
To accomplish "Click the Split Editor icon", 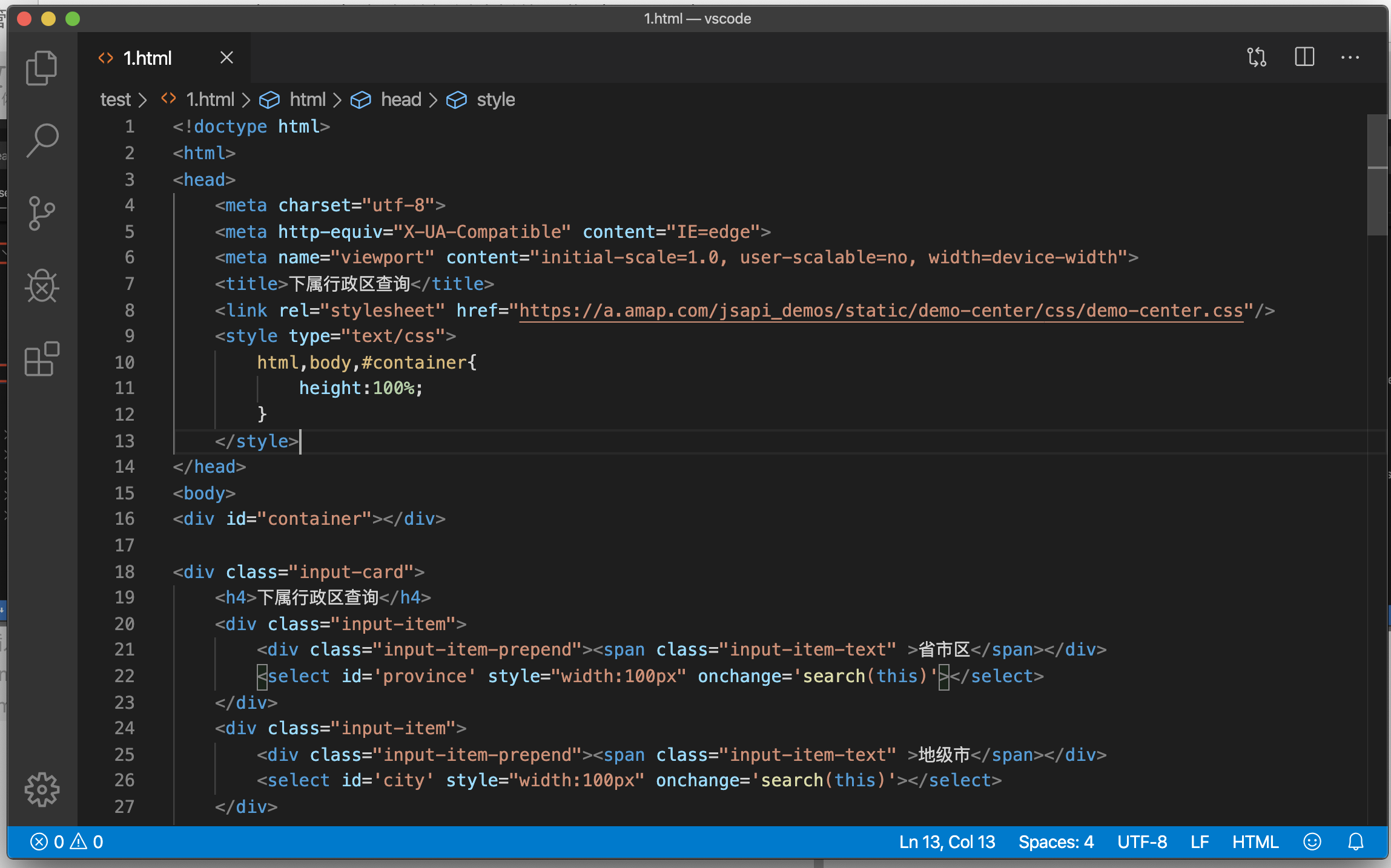I will 1304,57.
